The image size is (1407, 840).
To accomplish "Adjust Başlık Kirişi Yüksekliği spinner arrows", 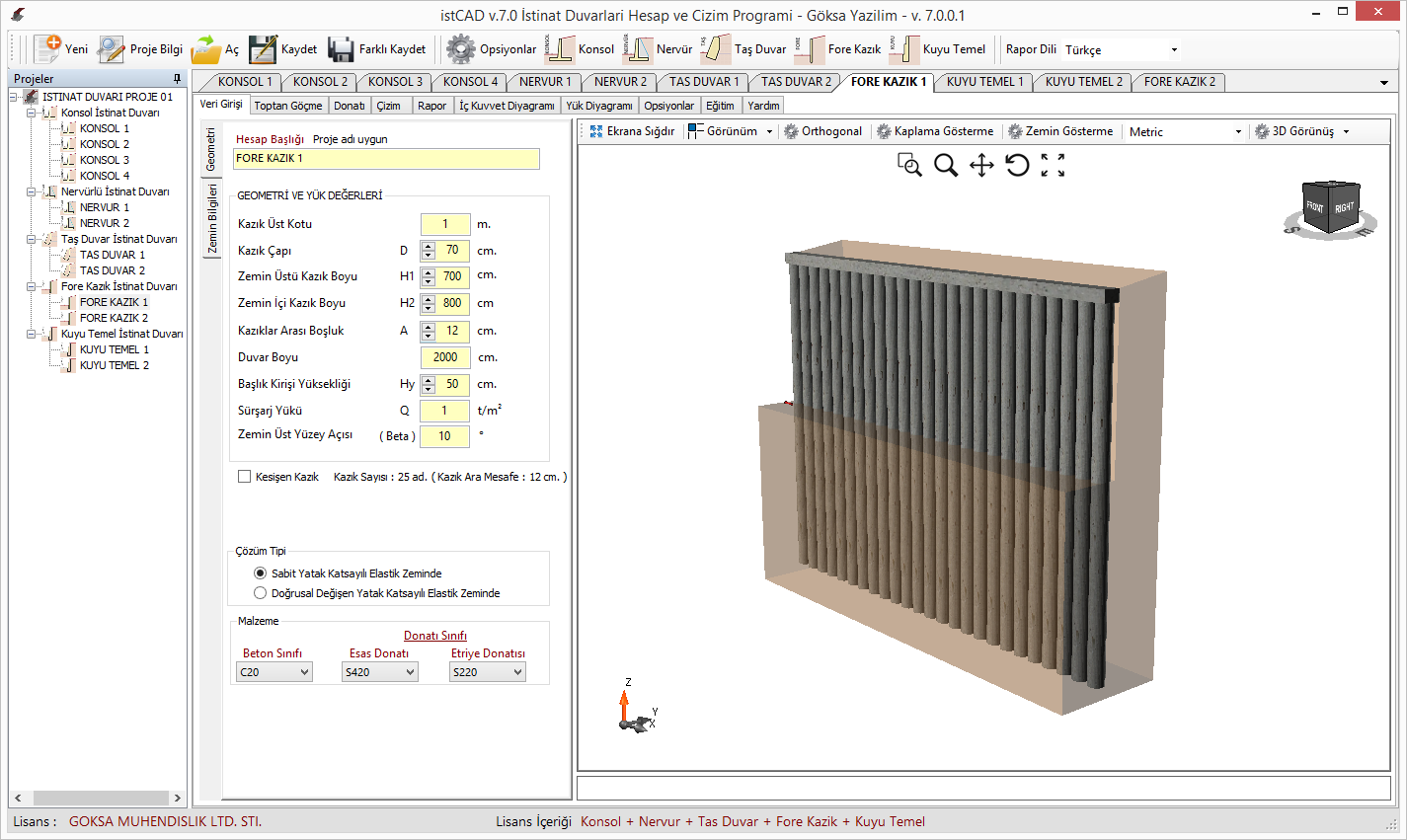I will coord(428,384).
